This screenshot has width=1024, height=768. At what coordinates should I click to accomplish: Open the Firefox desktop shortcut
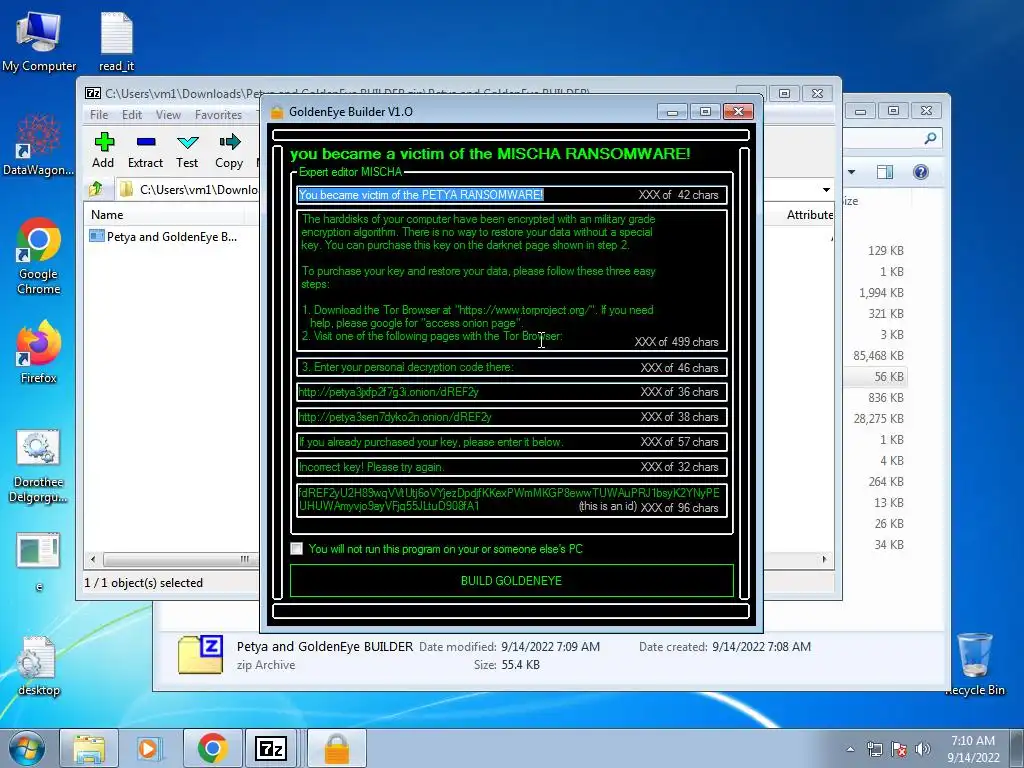pos(39,351)
